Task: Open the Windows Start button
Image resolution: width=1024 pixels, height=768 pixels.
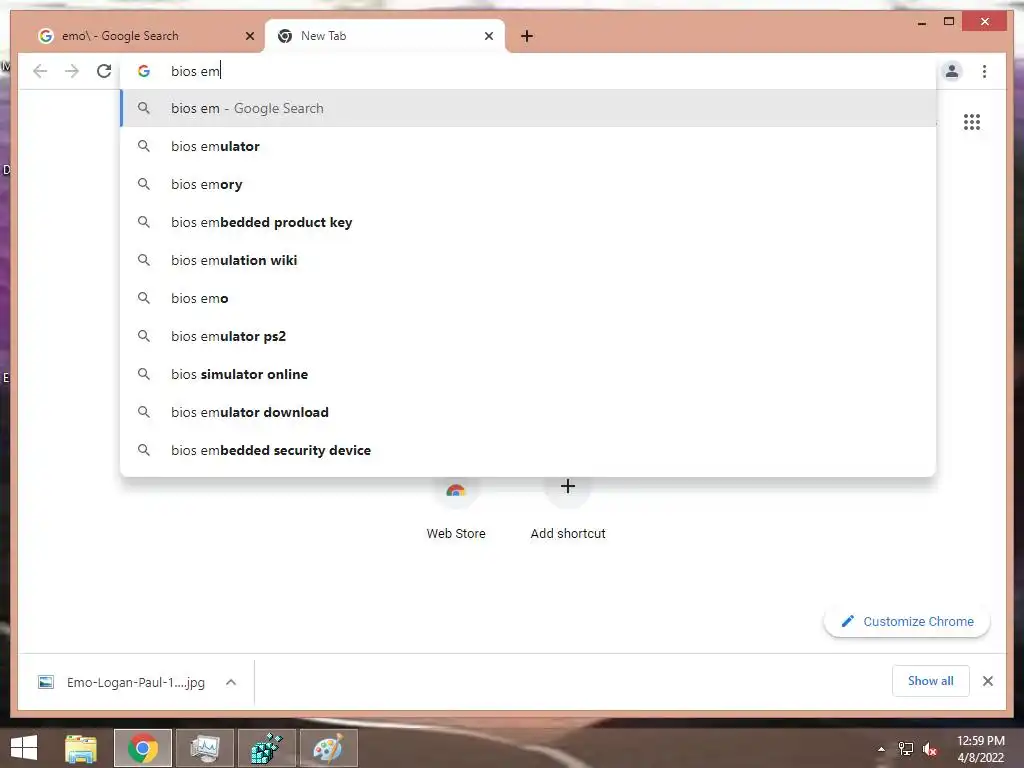Action: click(x=24, y=748)
